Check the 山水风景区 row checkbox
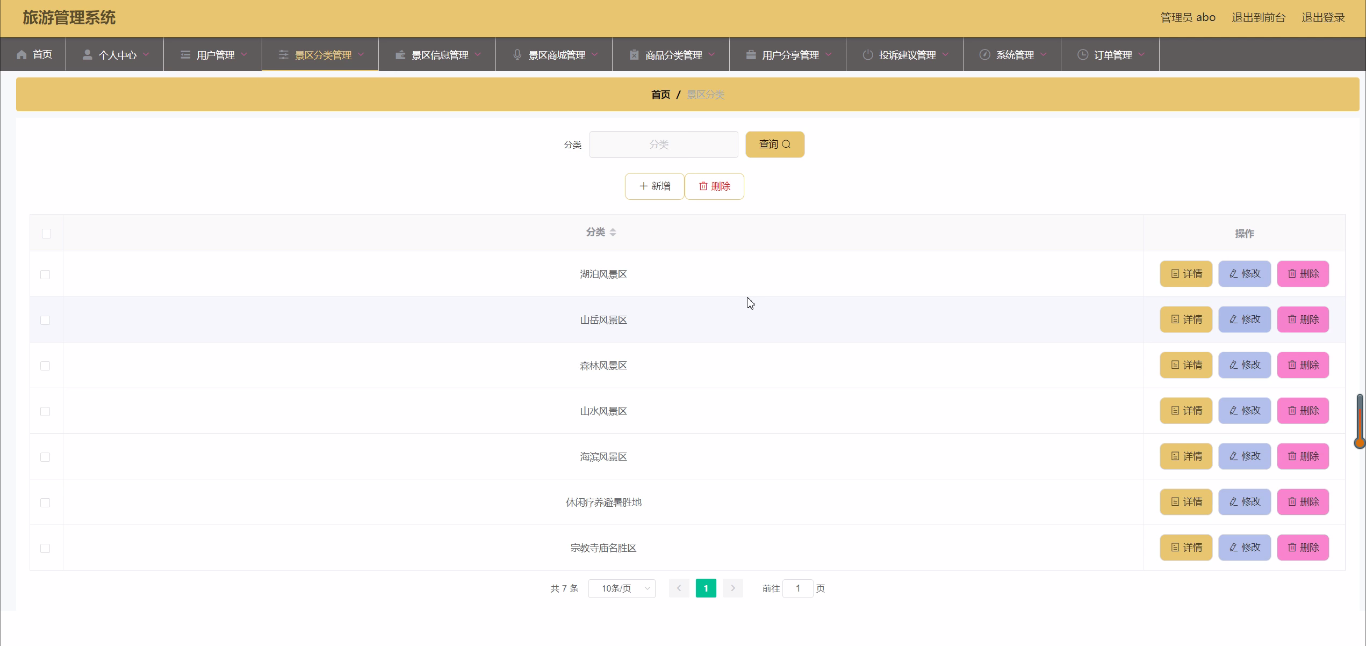The height and width of the screenshot is (646, 1366). coord(45,411)
